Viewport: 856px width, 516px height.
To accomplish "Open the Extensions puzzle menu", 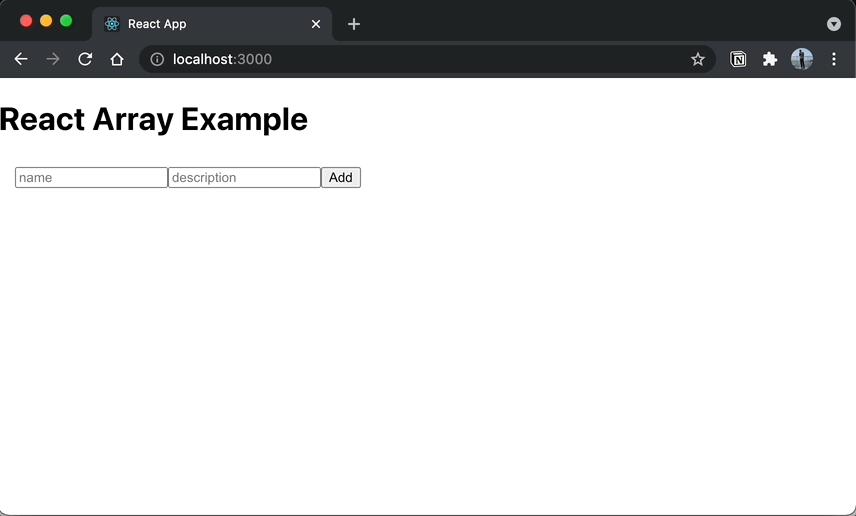I will [770, 59].
